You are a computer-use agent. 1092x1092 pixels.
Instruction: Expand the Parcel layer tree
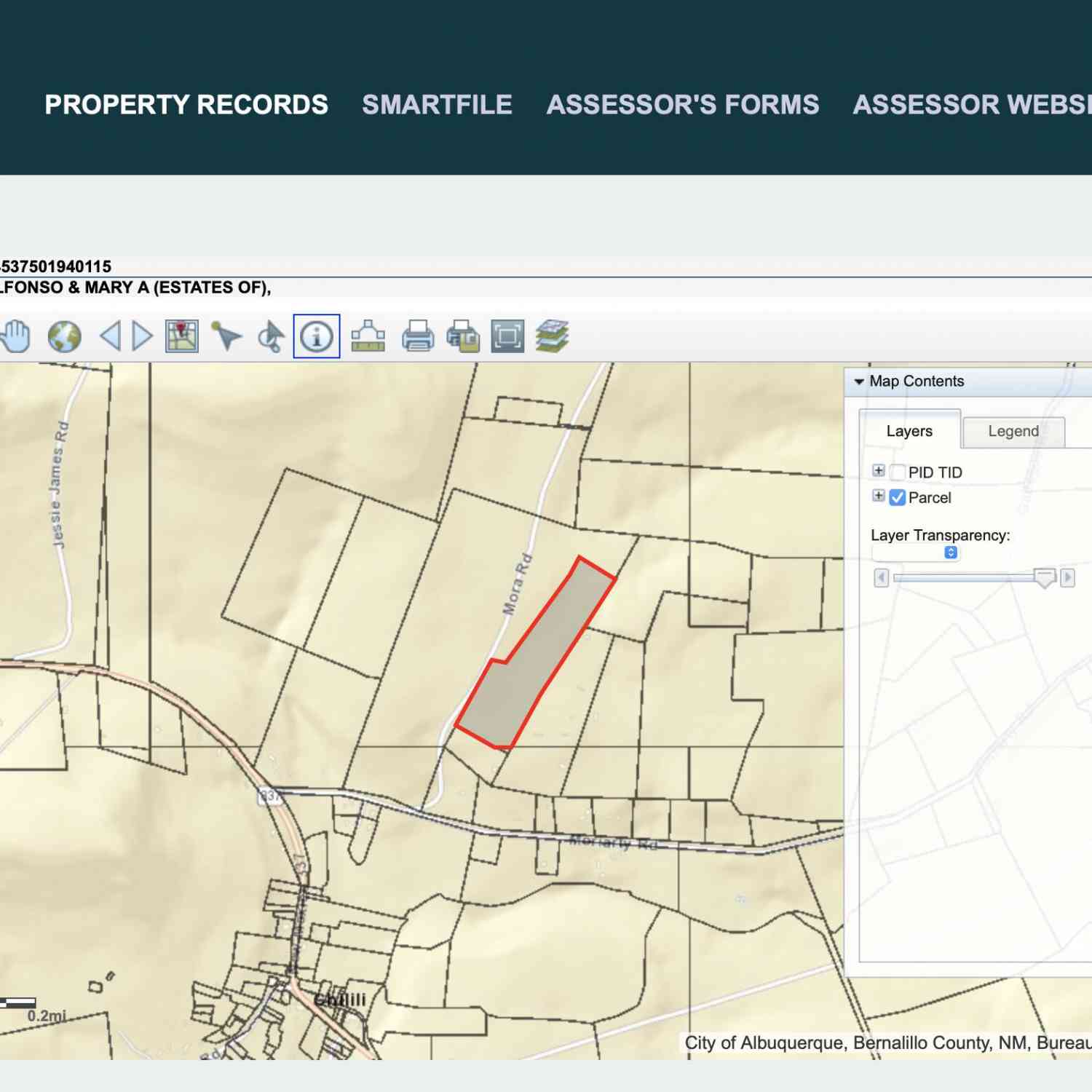click(x=879, y=496)
